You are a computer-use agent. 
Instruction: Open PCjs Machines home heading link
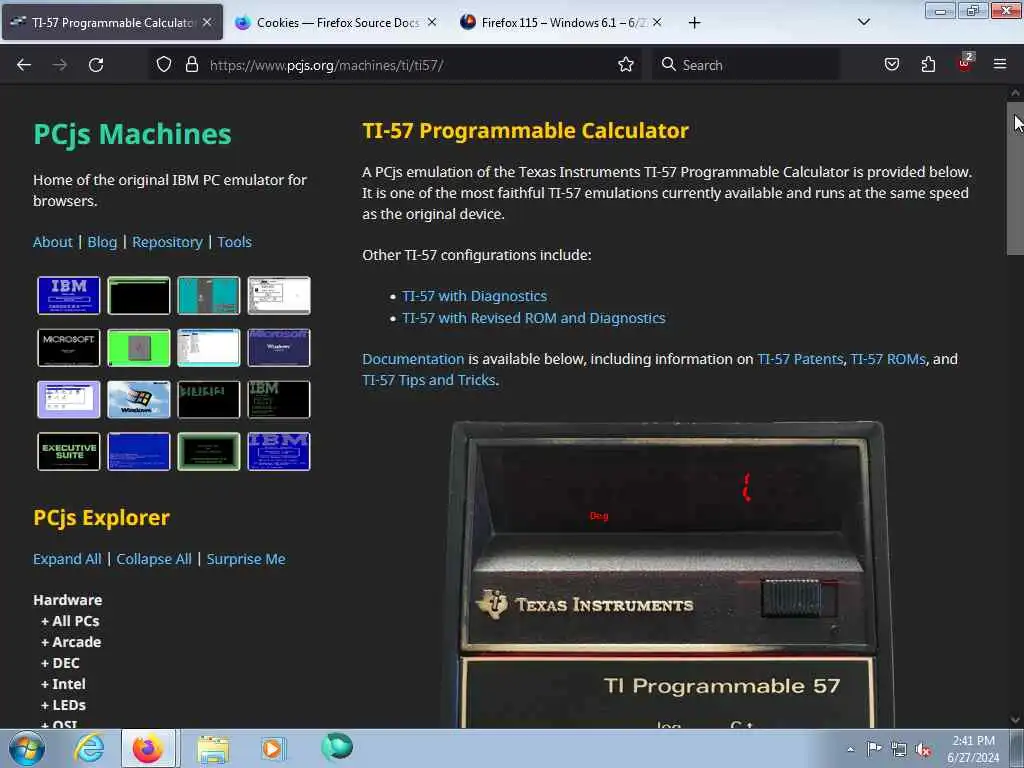click(x=132, y=134)
